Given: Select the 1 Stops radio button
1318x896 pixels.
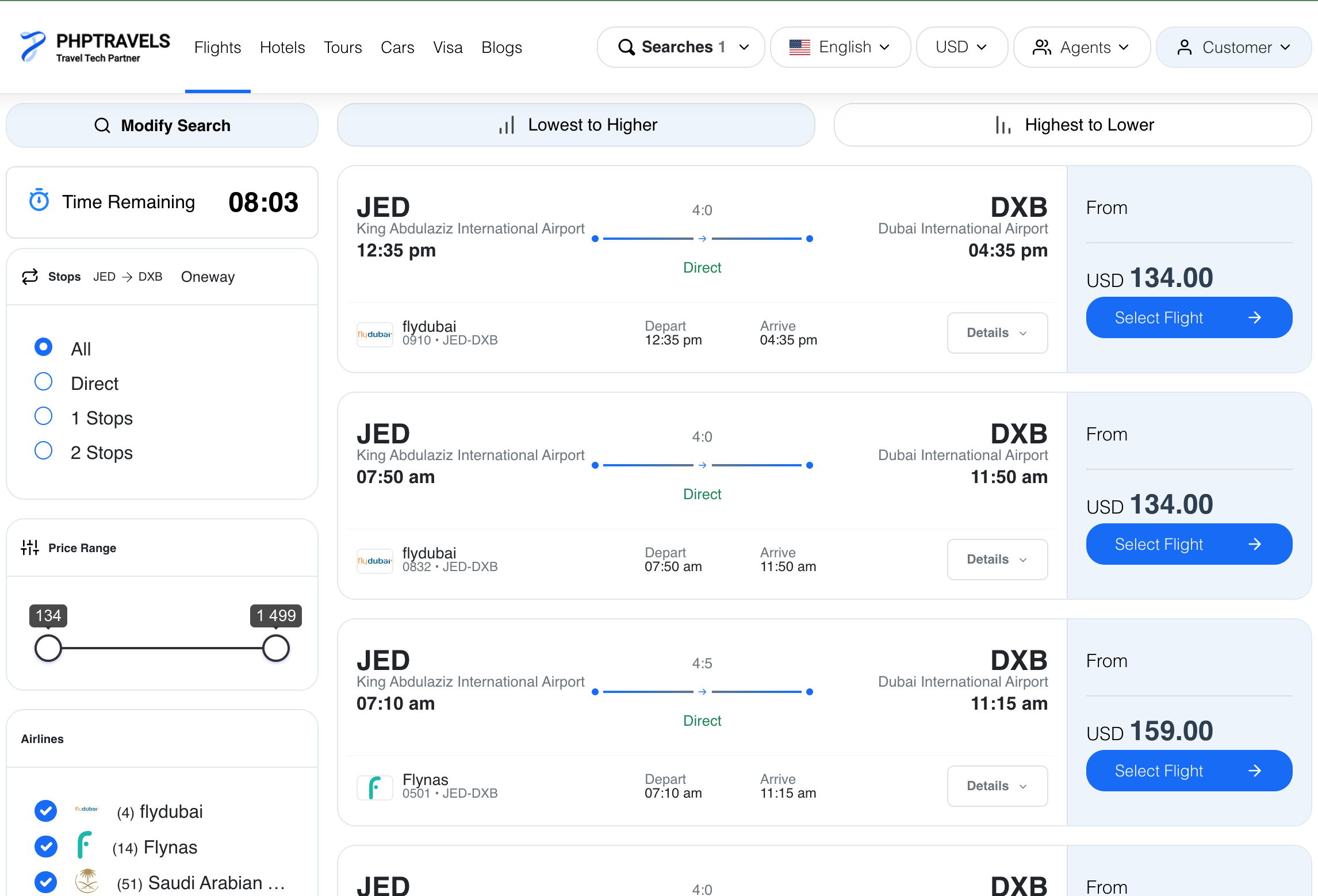Looking at the screenshot, I should point(43,416).
